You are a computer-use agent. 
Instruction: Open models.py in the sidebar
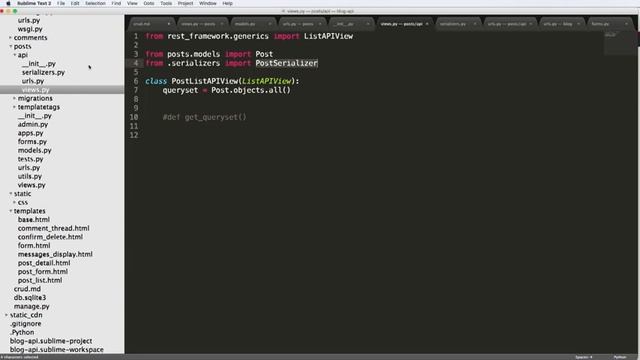coord(34,150)
